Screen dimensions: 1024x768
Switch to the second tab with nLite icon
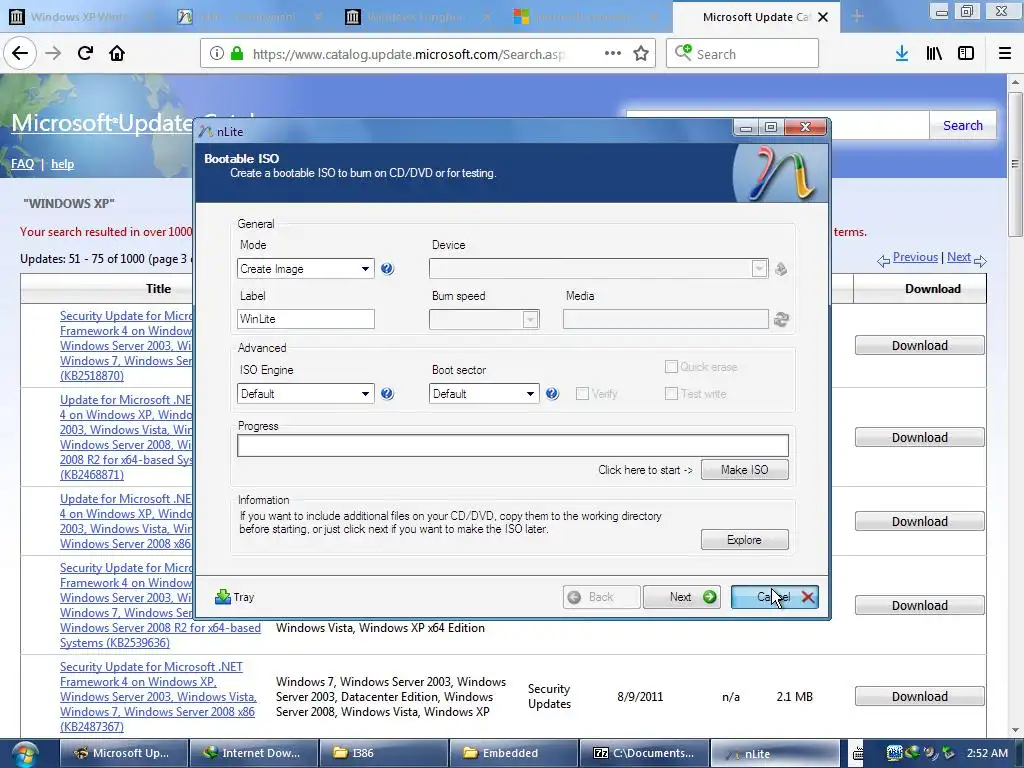coord(248,16)
